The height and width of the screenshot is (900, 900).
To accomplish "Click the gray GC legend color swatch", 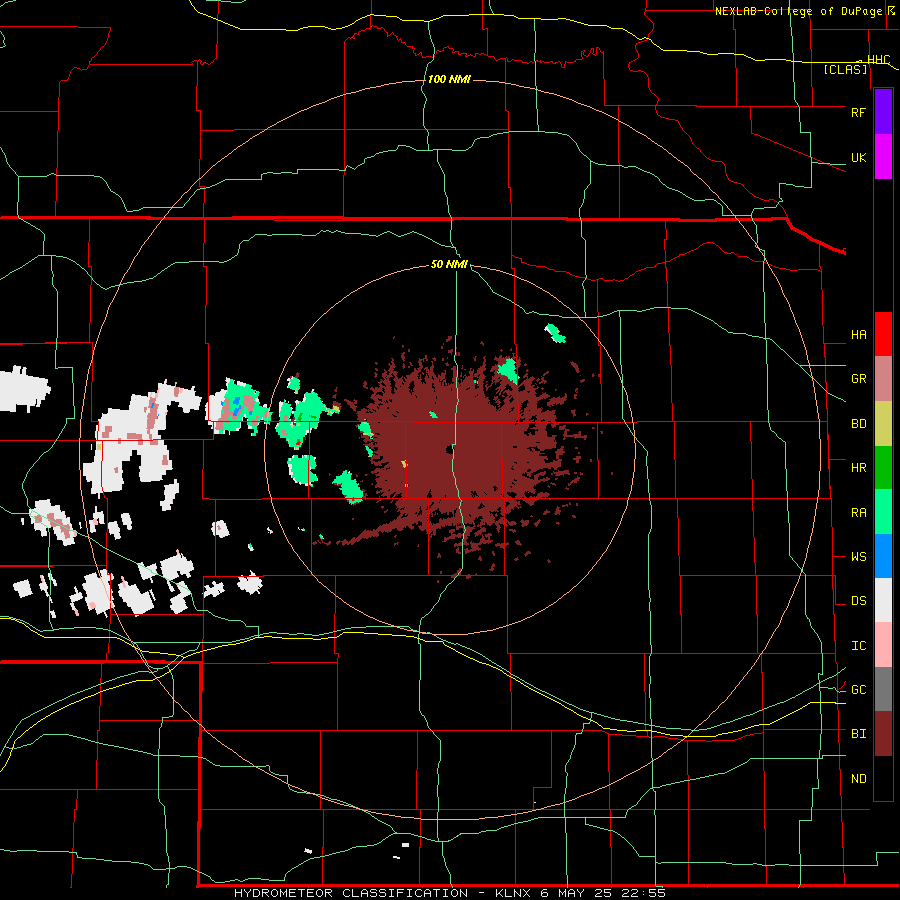I will (x=883, y=689).
